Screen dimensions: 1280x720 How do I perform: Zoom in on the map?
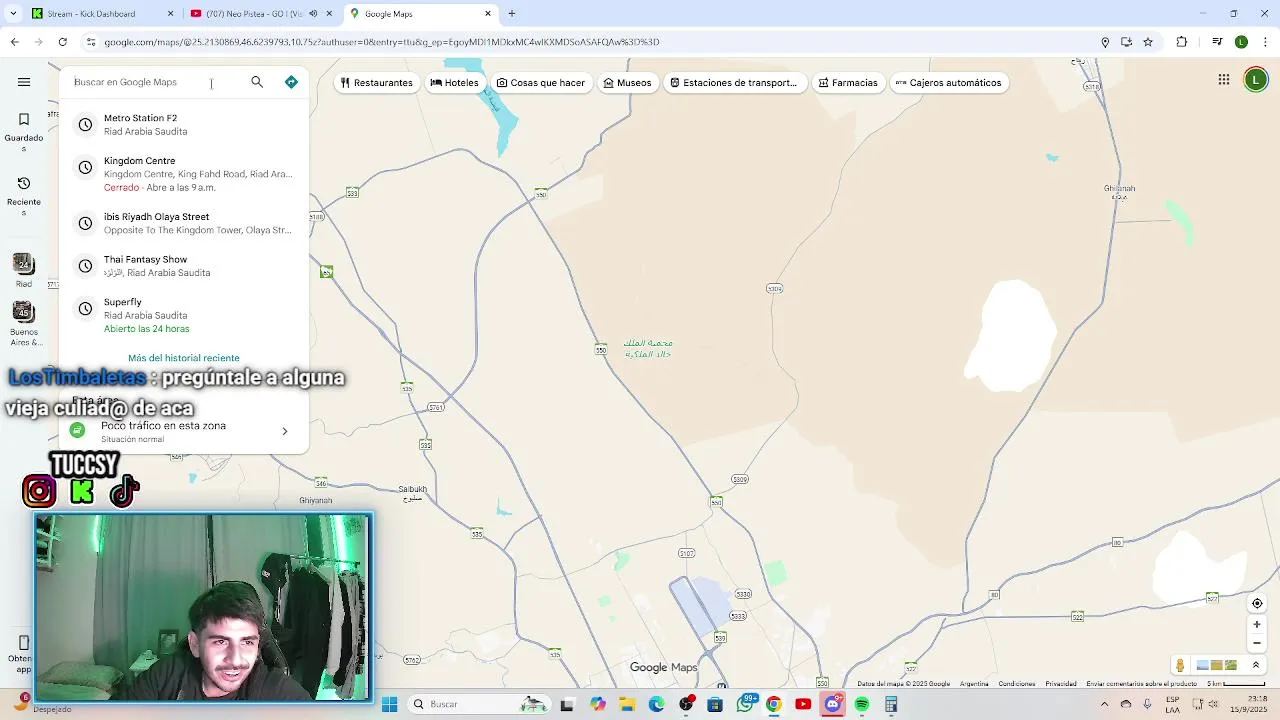click(x=1258, y=624)
